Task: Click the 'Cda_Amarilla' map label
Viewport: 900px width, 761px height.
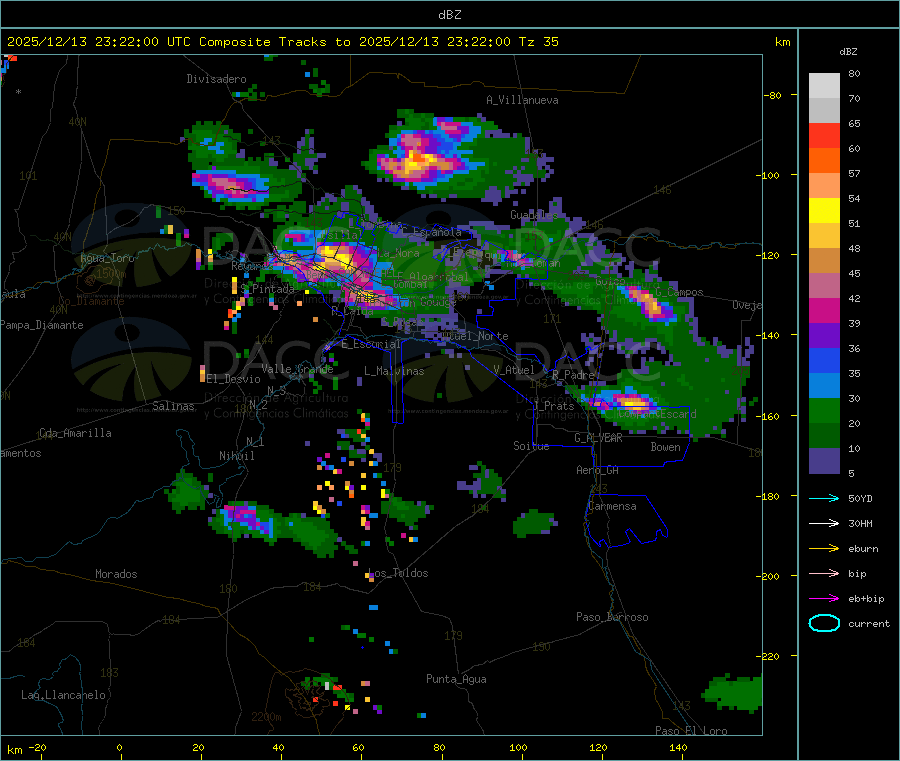Action: click(75, 433)
